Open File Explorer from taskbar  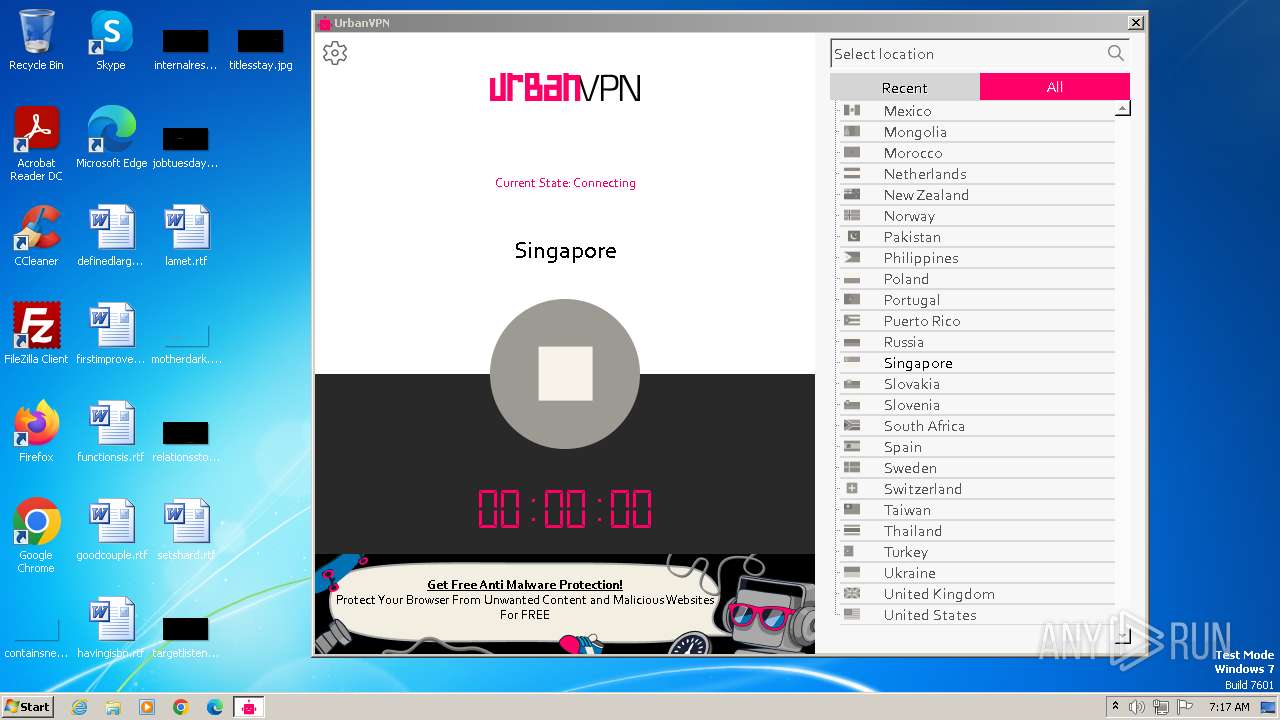coord(113,707)
